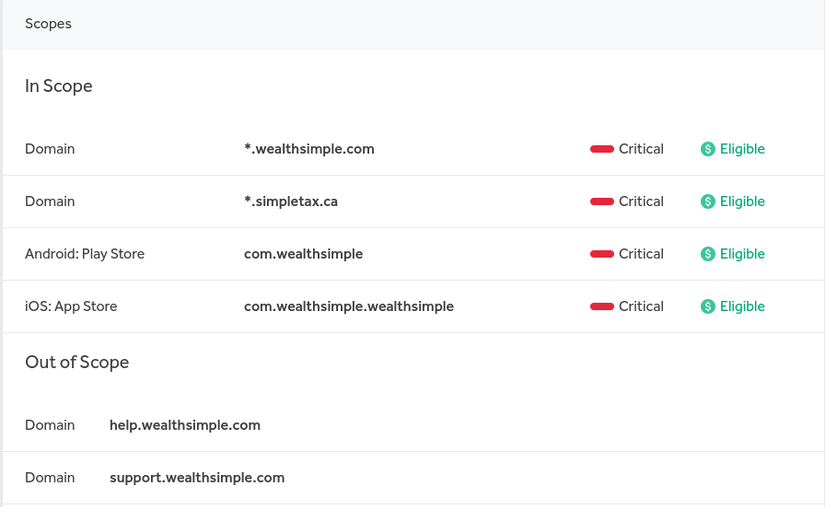Click the Android: Play Store asset type label
This screenshot has width=825, height=507.
tap(85, 254)
